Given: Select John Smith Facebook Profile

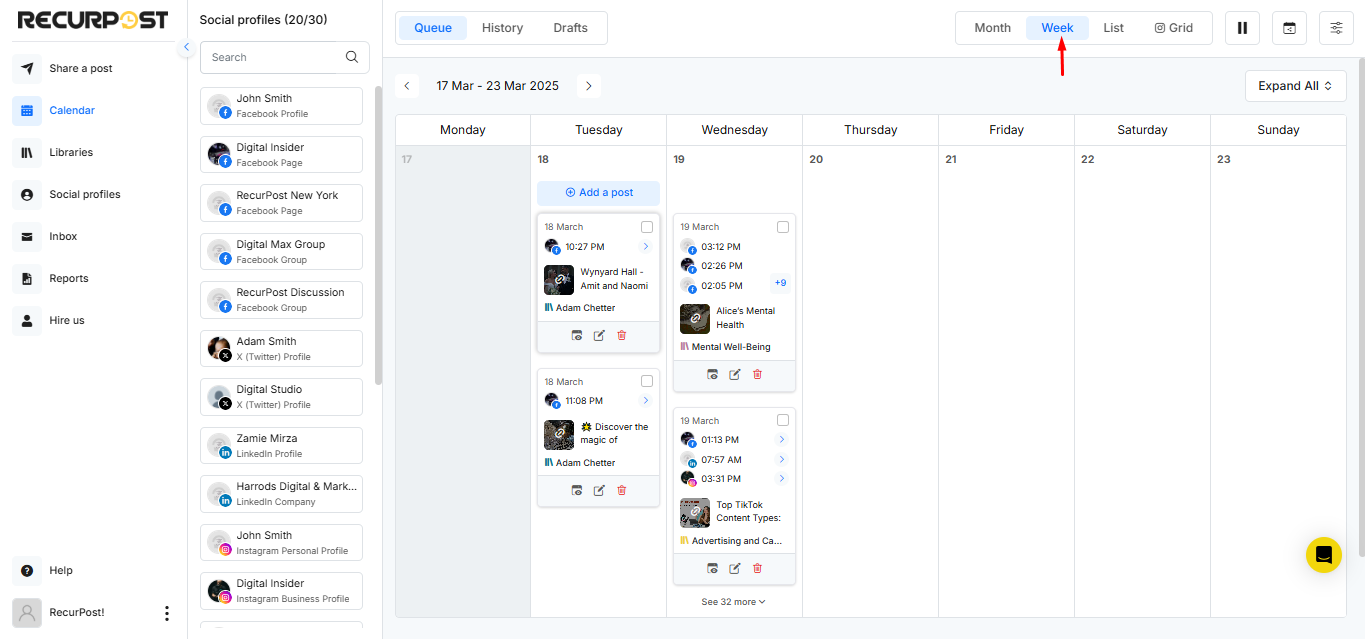Looking at the screenshot, I should [281, 106].
